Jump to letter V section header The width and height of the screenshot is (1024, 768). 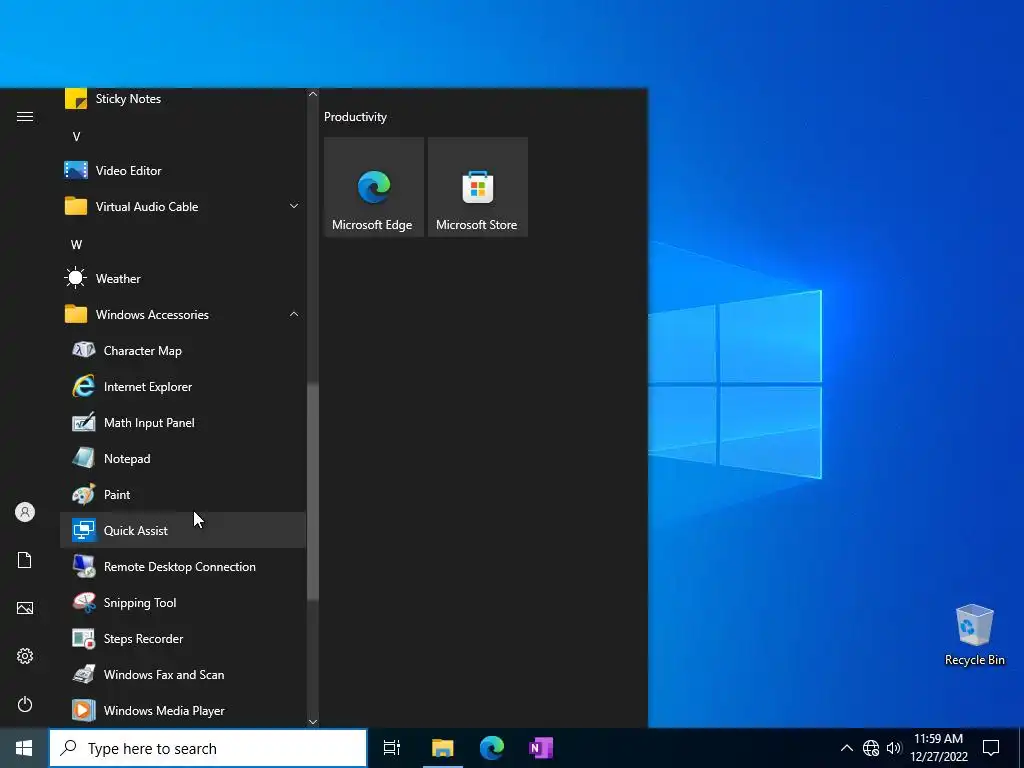[x=76, y=136]
